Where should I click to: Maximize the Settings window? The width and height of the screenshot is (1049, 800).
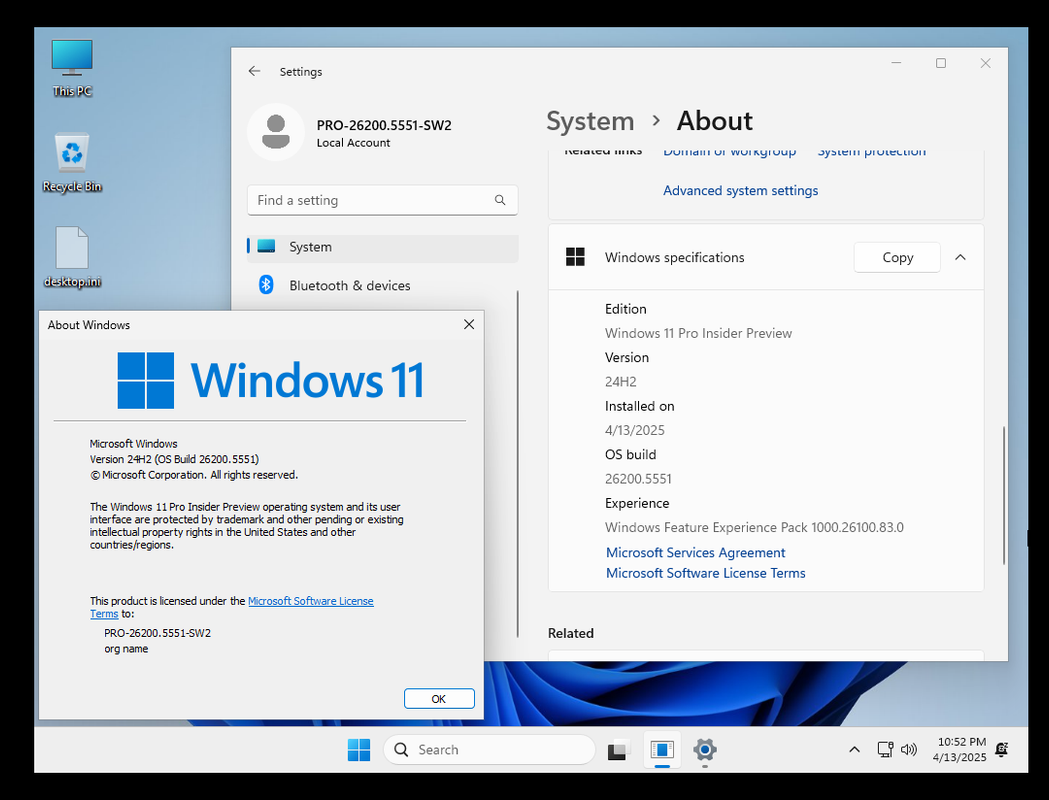(x=941, y=63)
